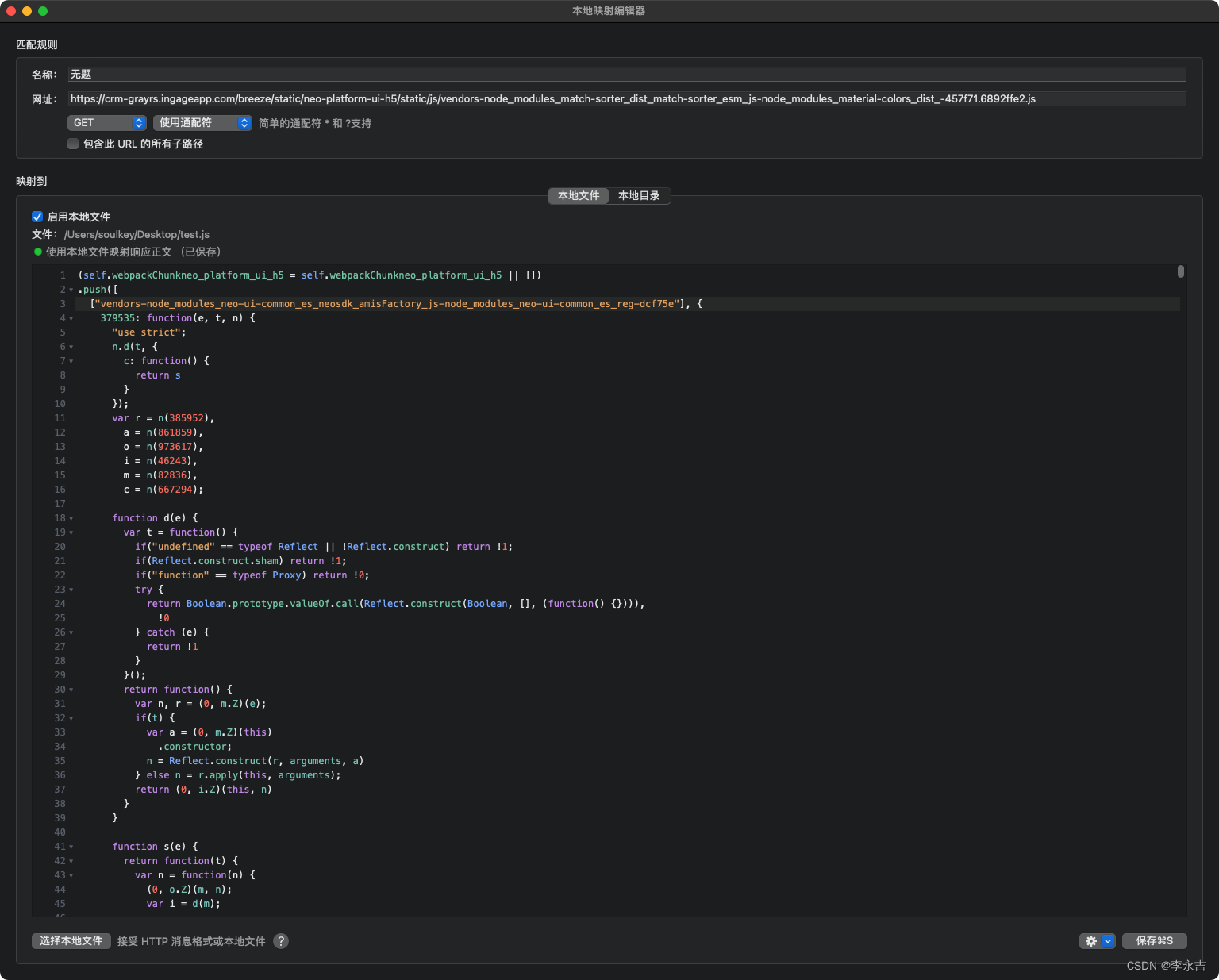The height and width of the screenshot is (980, 1219).
Task: Collapse code fold at line 4
Action: click(x=71, y=318)
